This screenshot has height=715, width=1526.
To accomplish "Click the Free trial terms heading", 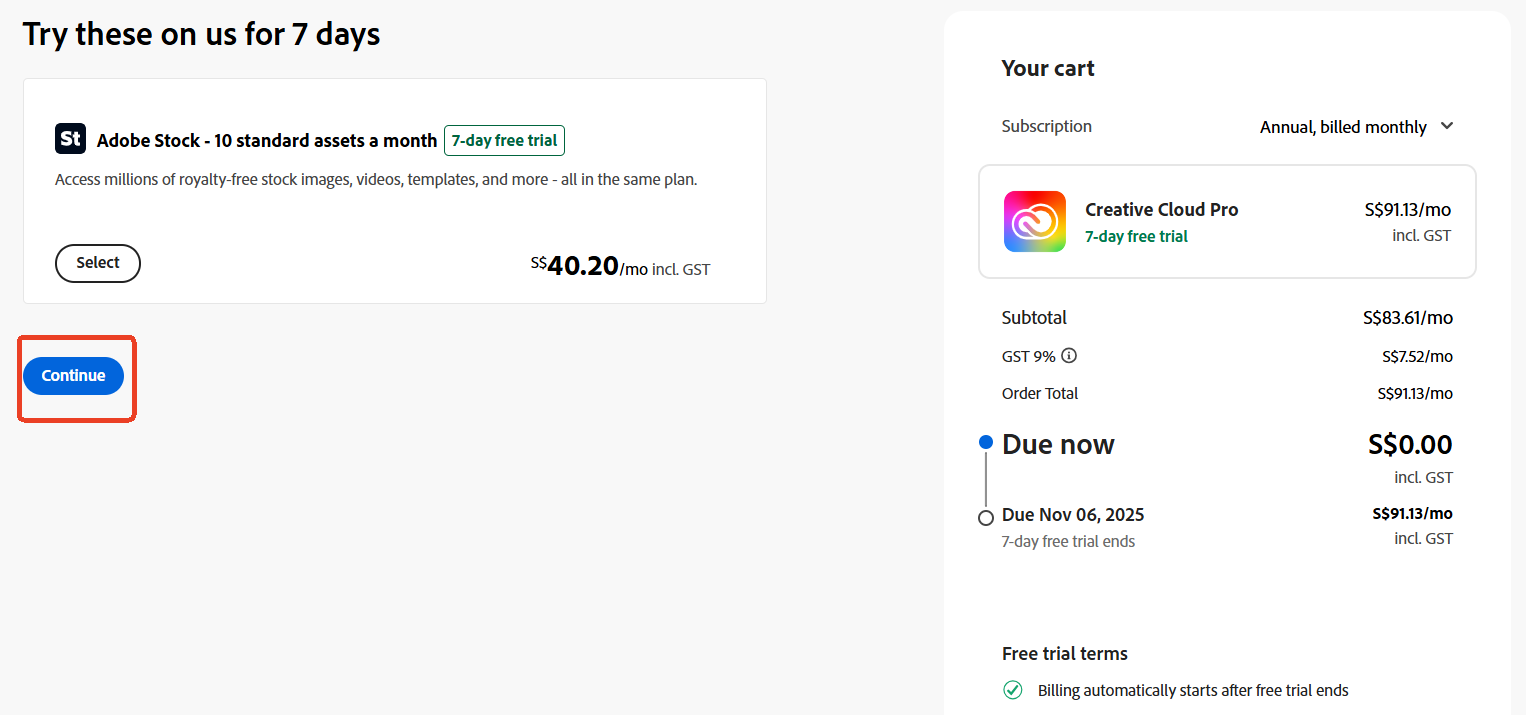I will [1064, 653].
